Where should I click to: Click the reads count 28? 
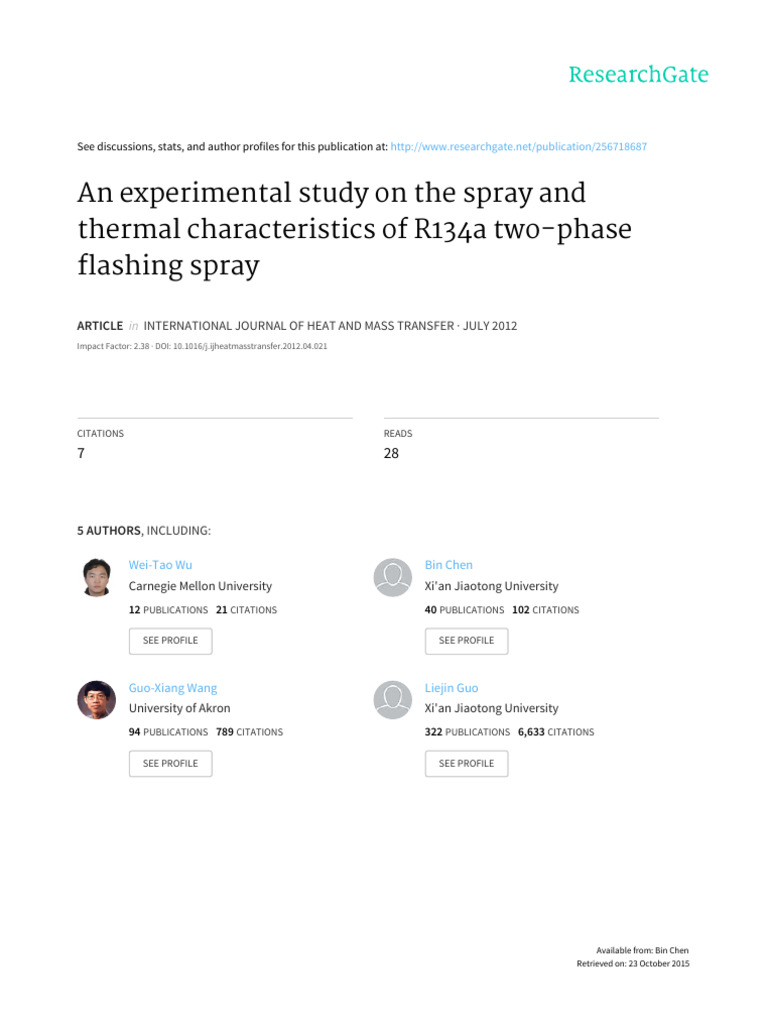[x=392, y=453]
